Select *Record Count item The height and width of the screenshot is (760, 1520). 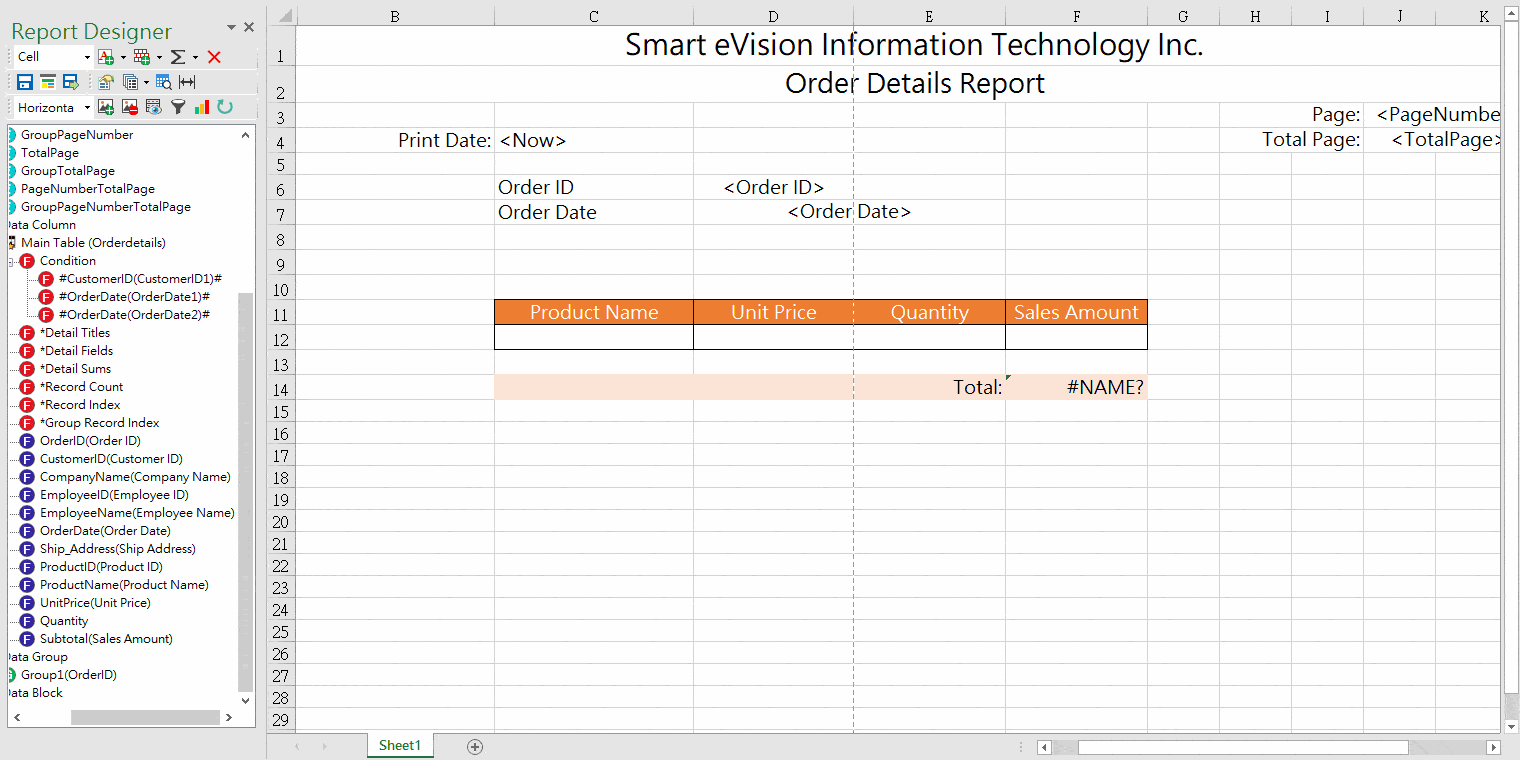point(81,387)
